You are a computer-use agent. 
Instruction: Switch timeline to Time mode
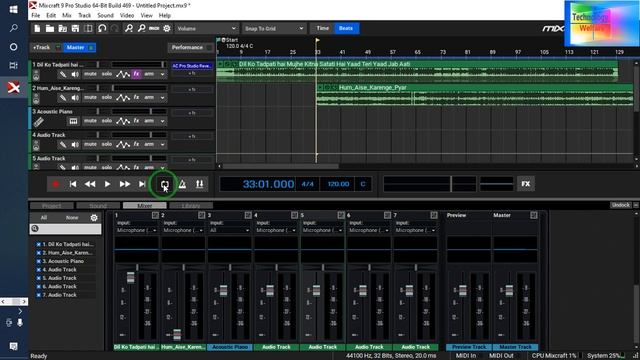point(322,29)
